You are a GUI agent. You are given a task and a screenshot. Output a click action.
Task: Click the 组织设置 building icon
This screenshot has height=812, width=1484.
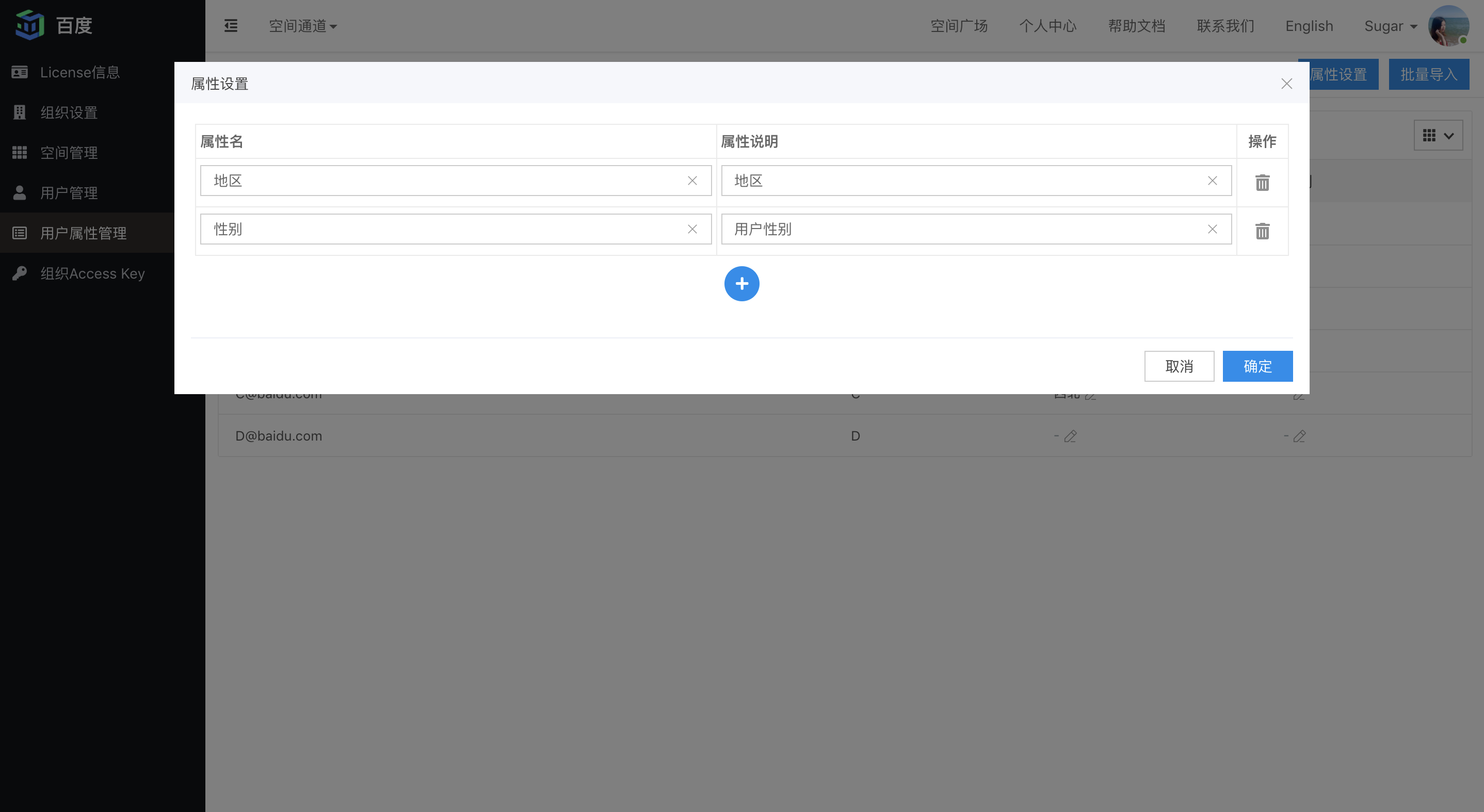(20, 112)
